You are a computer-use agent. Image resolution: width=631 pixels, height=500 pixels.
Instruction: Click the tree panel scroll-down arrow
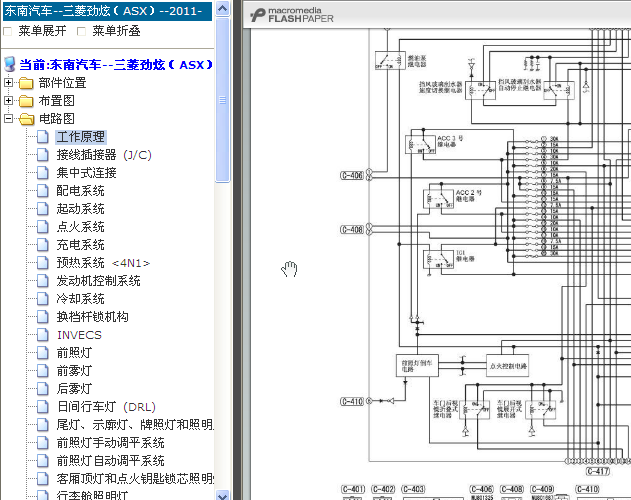pyautogui.click(x=223, y=495)
